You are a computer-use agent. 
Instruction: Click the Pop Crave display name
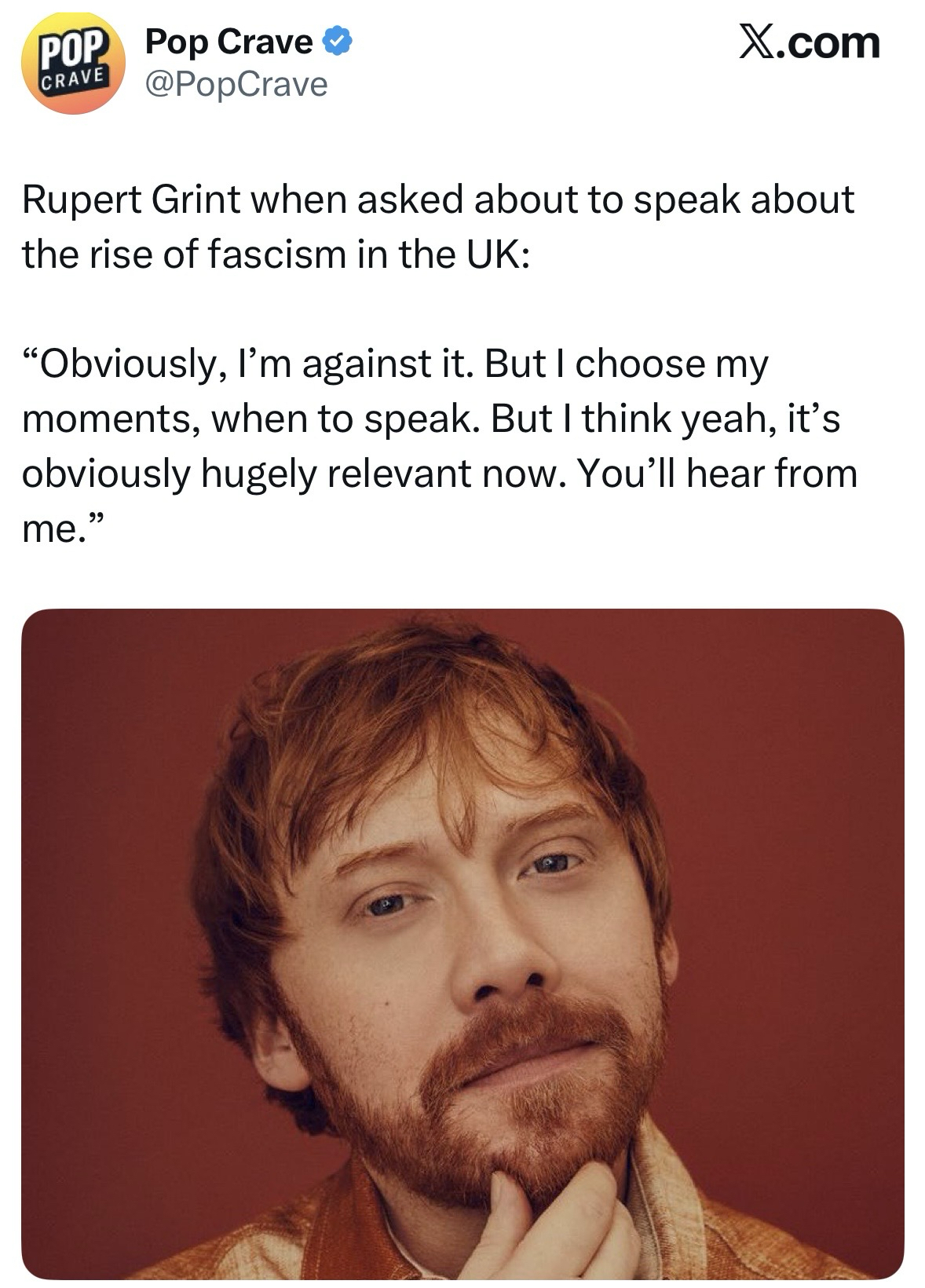pos(229,42)
